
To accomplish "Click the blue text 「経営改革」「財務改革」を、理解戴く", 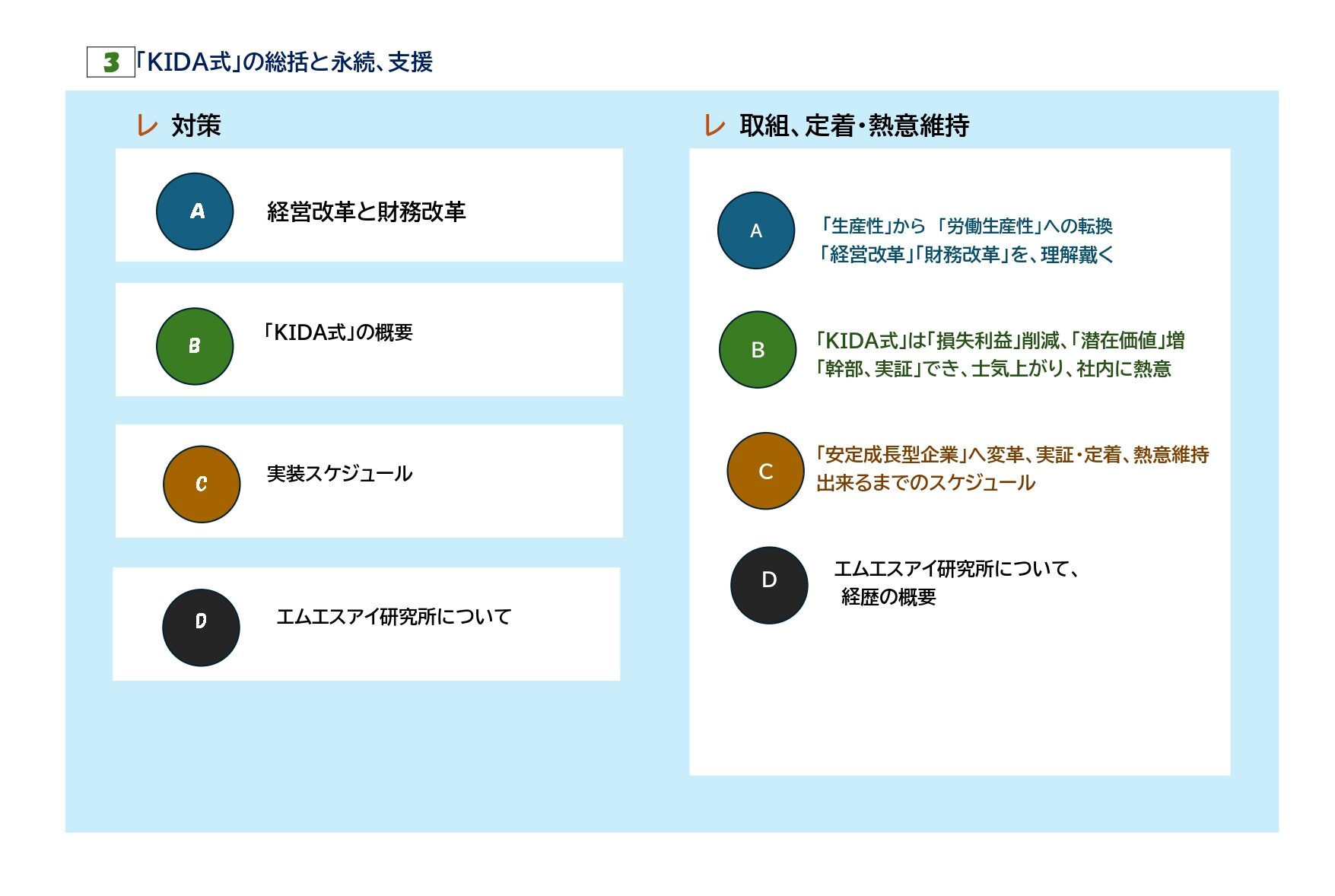I will coord(965,255).
